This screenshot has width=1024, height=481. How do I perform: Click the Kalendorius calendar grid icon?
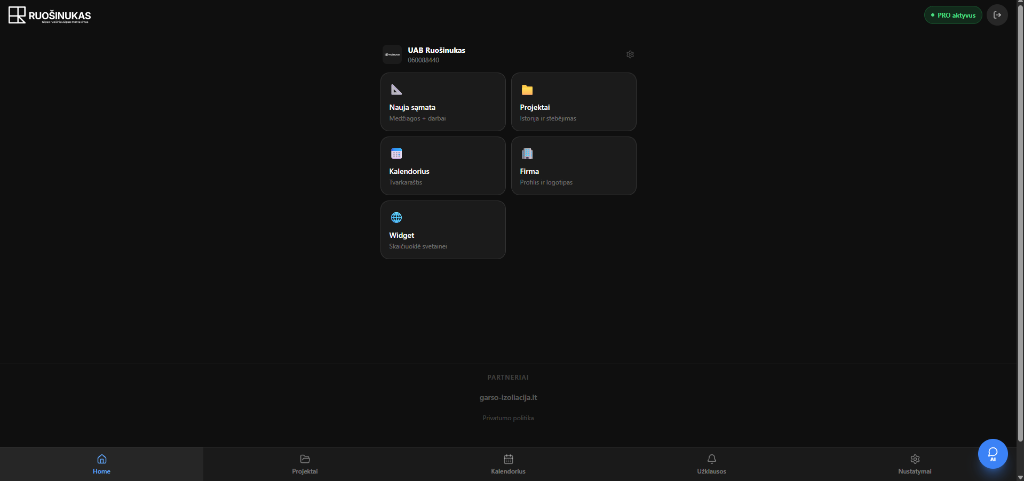point(396,153)
